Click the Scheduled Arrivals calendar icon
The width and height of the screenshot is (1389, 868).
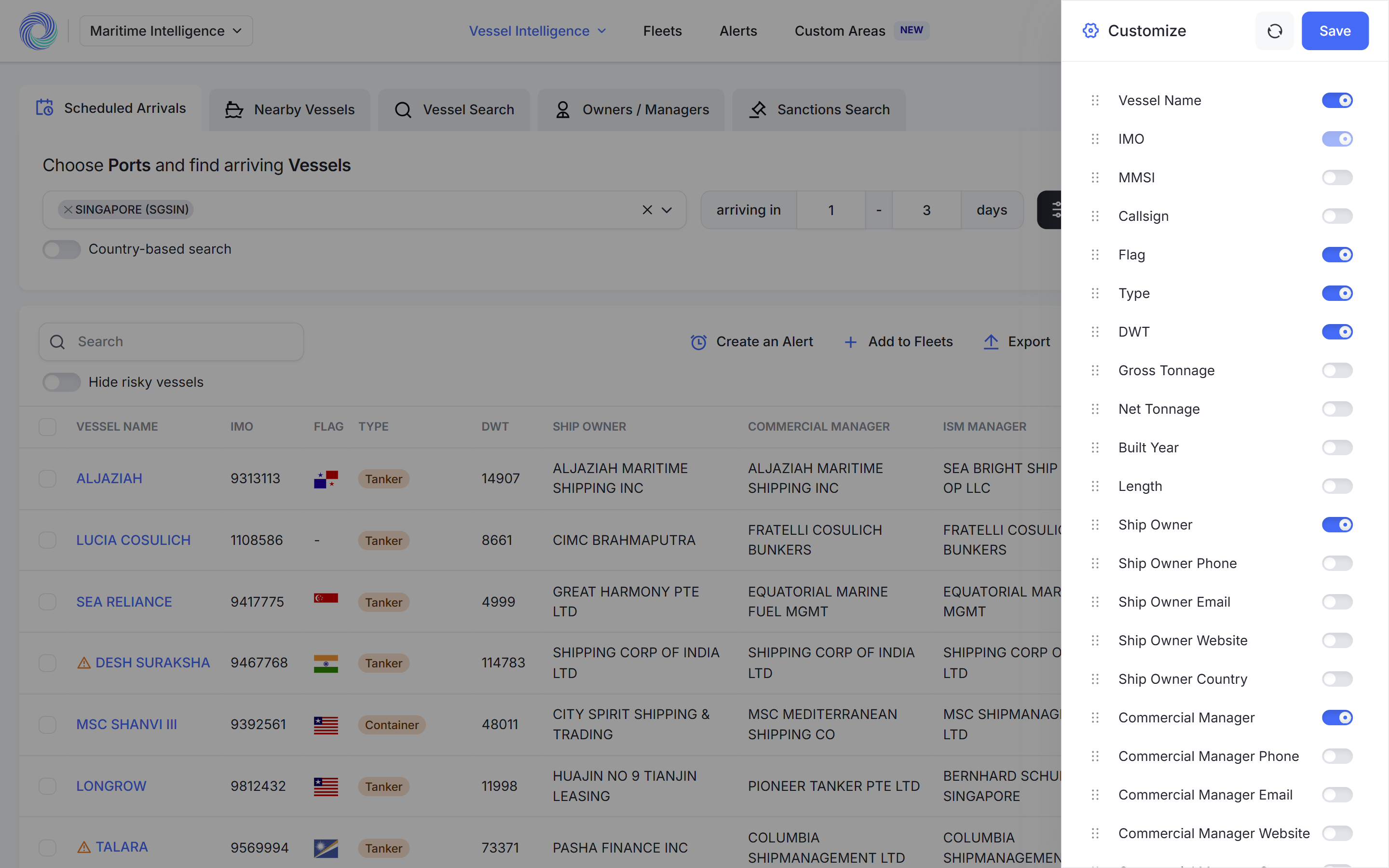point(45,108)
